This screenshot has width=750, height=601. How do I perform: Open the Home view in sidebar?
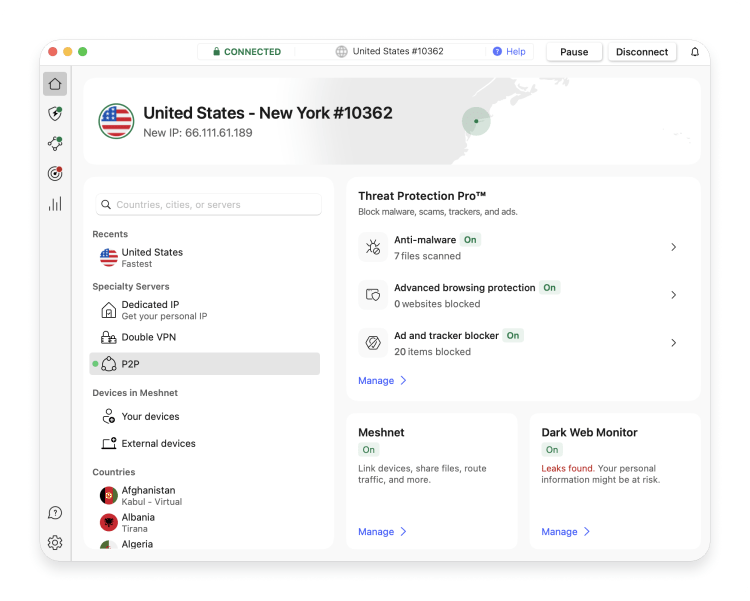[55, 84]
